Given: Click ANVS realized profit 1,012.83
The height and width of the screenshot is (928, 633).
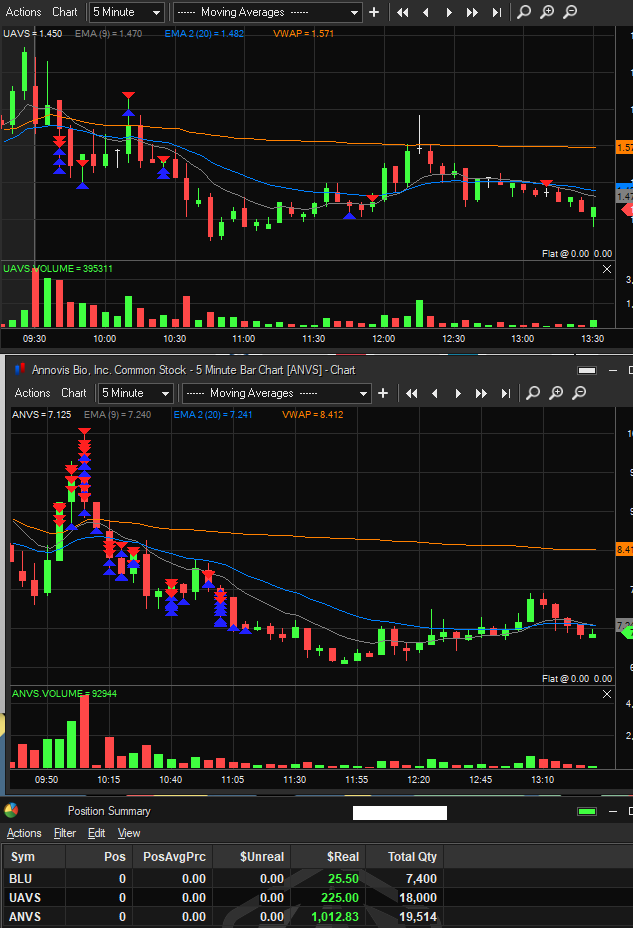Looking at the screenshot, I should click(x=335, y=917).
